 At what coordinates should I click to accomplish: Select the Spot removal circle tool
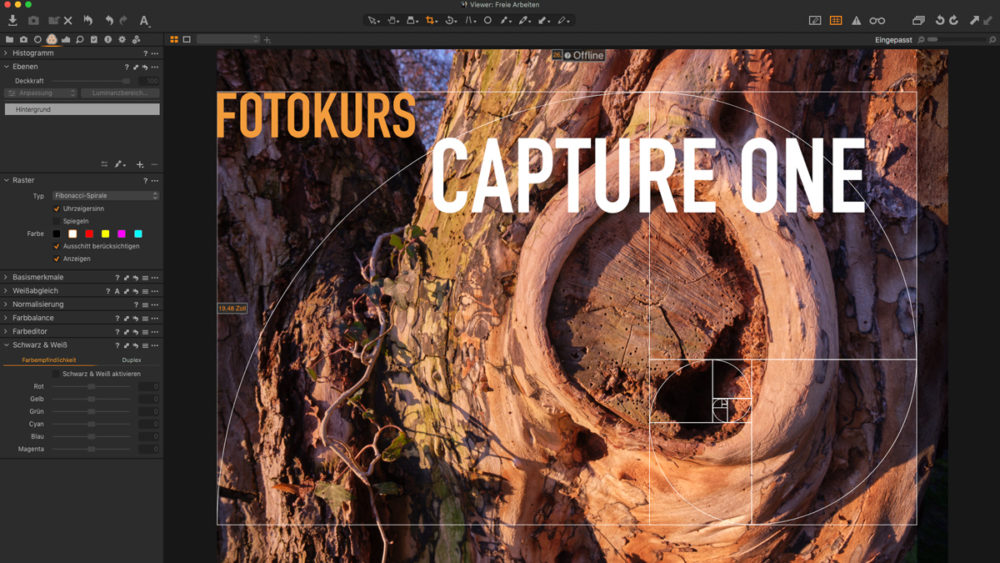[488, 20]
